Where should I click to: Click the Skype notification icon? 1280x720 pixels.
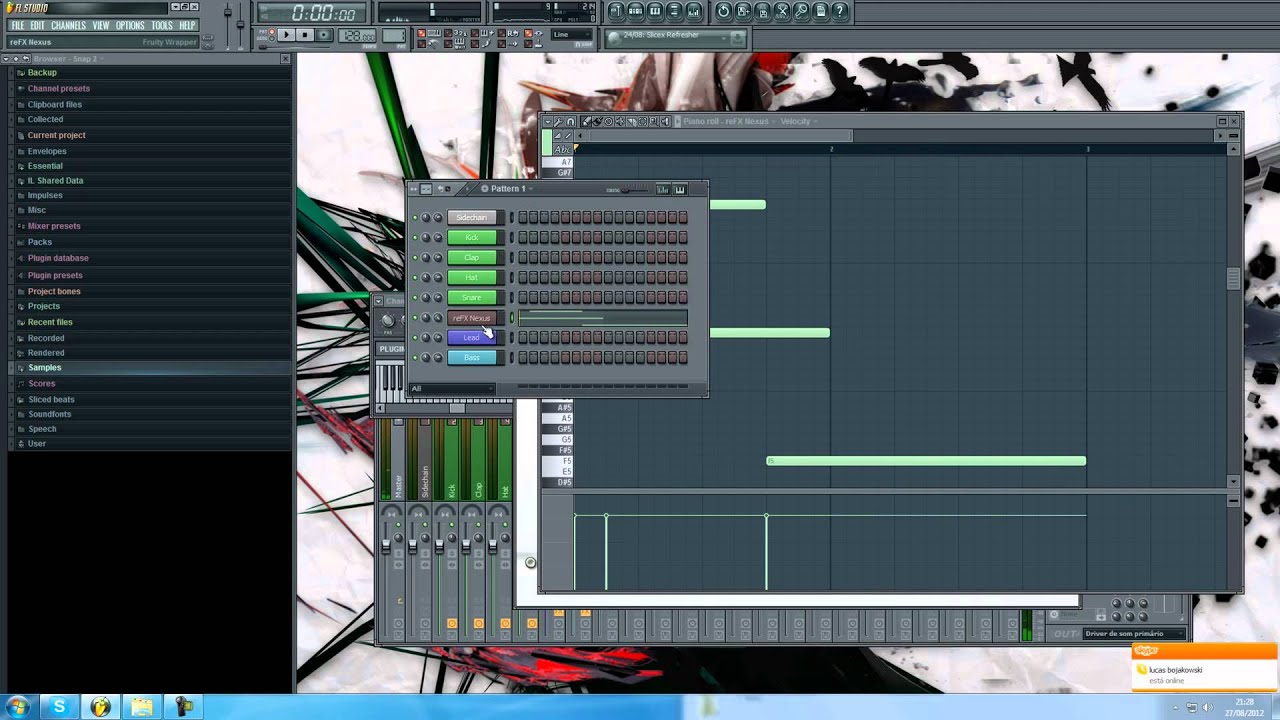[x=1146, y=651]
